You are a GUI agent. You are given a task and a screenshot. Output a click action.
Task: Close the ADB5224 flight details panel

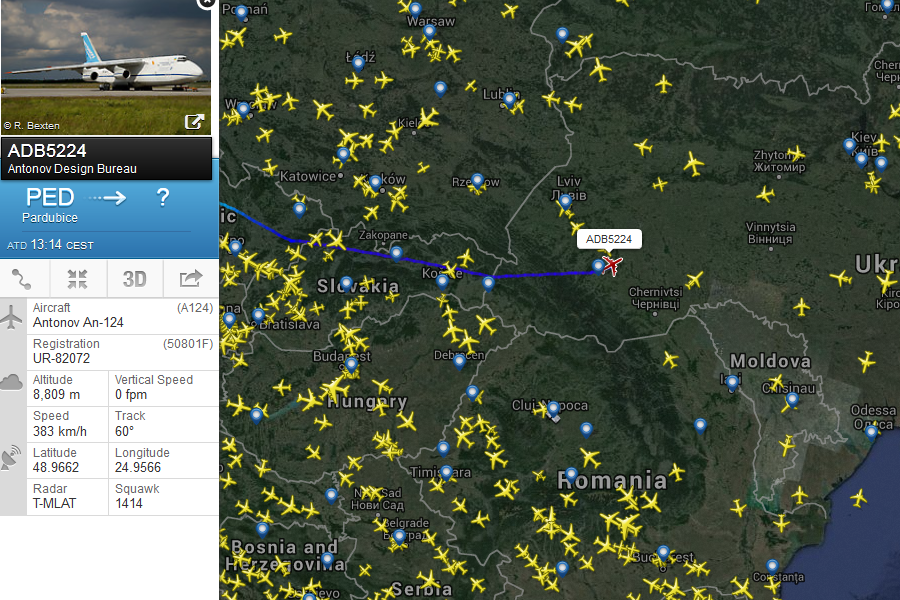click(x=205, y=3)
